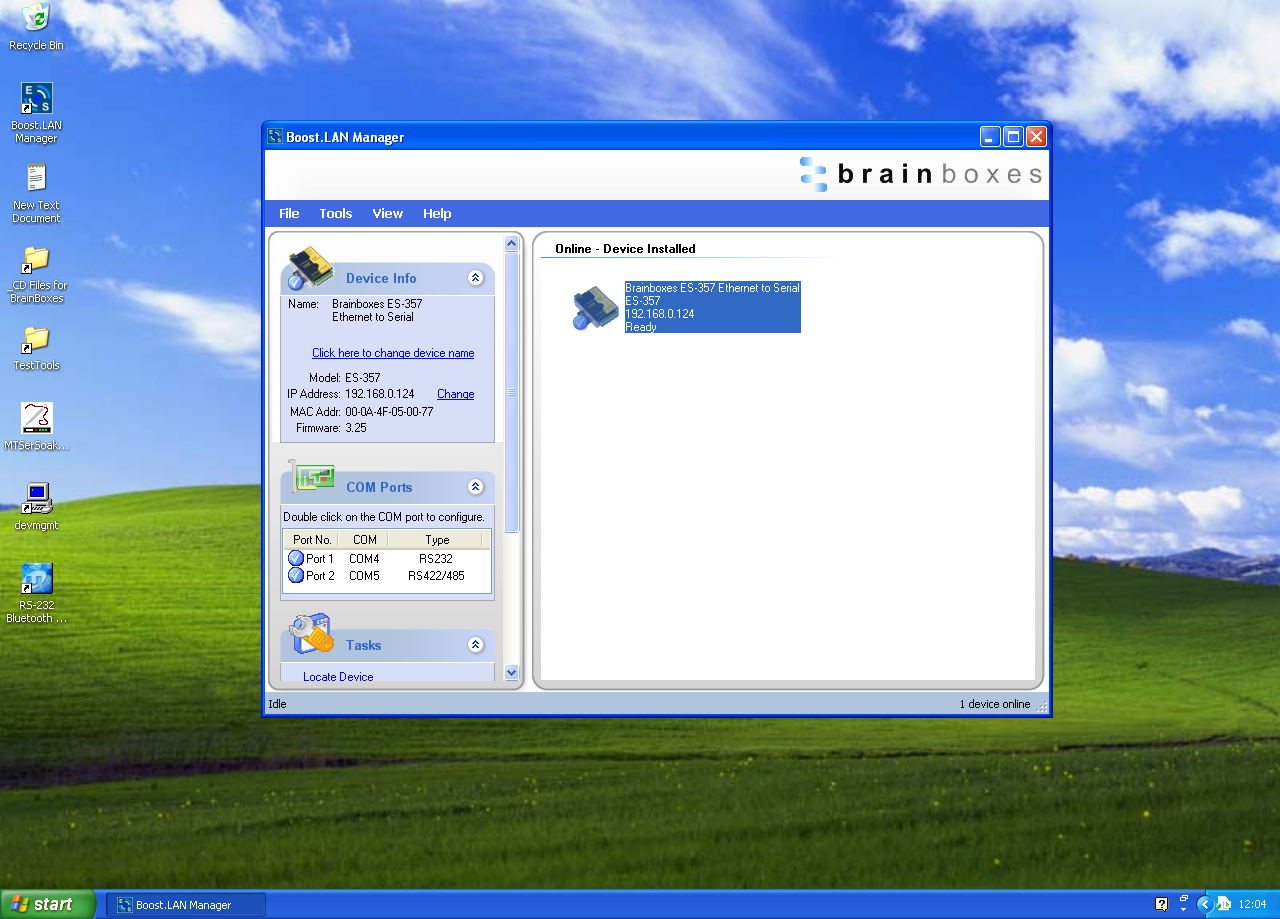The height and width of the screenshot is (919, 1280).
Task: Open the TestTools desktop folder
Action: pos(35,340)
